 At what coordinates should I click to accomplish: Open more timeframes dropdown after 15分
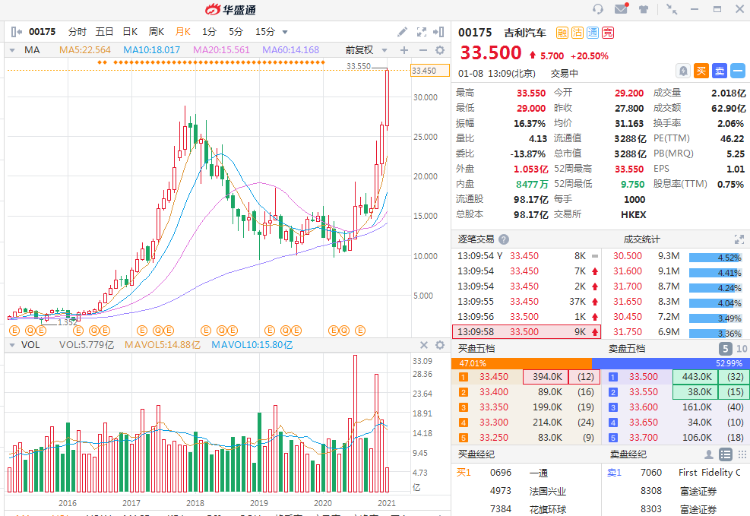pos(285,33)
